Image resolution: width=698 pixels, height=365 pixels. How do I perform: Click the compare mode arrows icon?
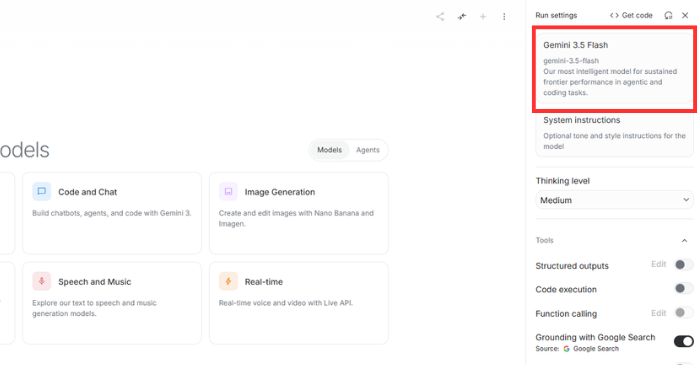coord(462,17)
